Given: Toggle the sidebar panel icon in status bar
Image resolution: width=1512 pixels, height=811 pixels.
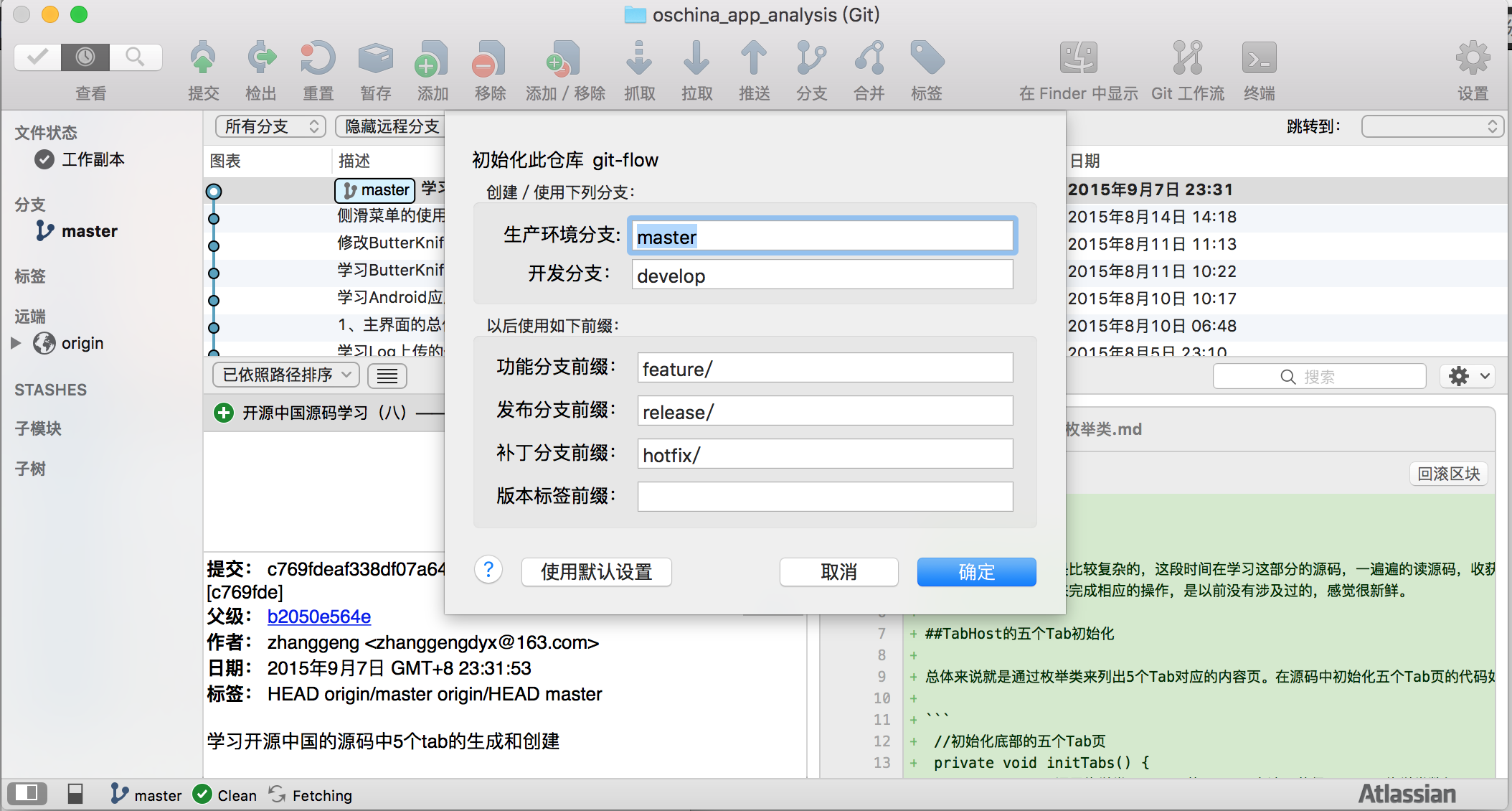Looking at the screenshot, I should (27, 794).
